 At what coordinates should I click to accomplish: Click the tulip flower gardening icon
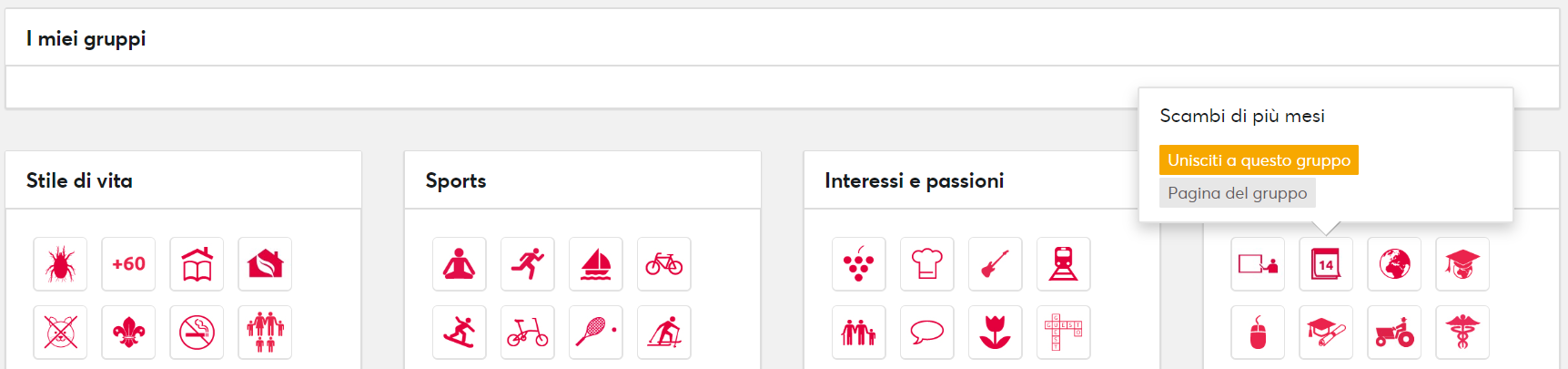tap(995, 333)
